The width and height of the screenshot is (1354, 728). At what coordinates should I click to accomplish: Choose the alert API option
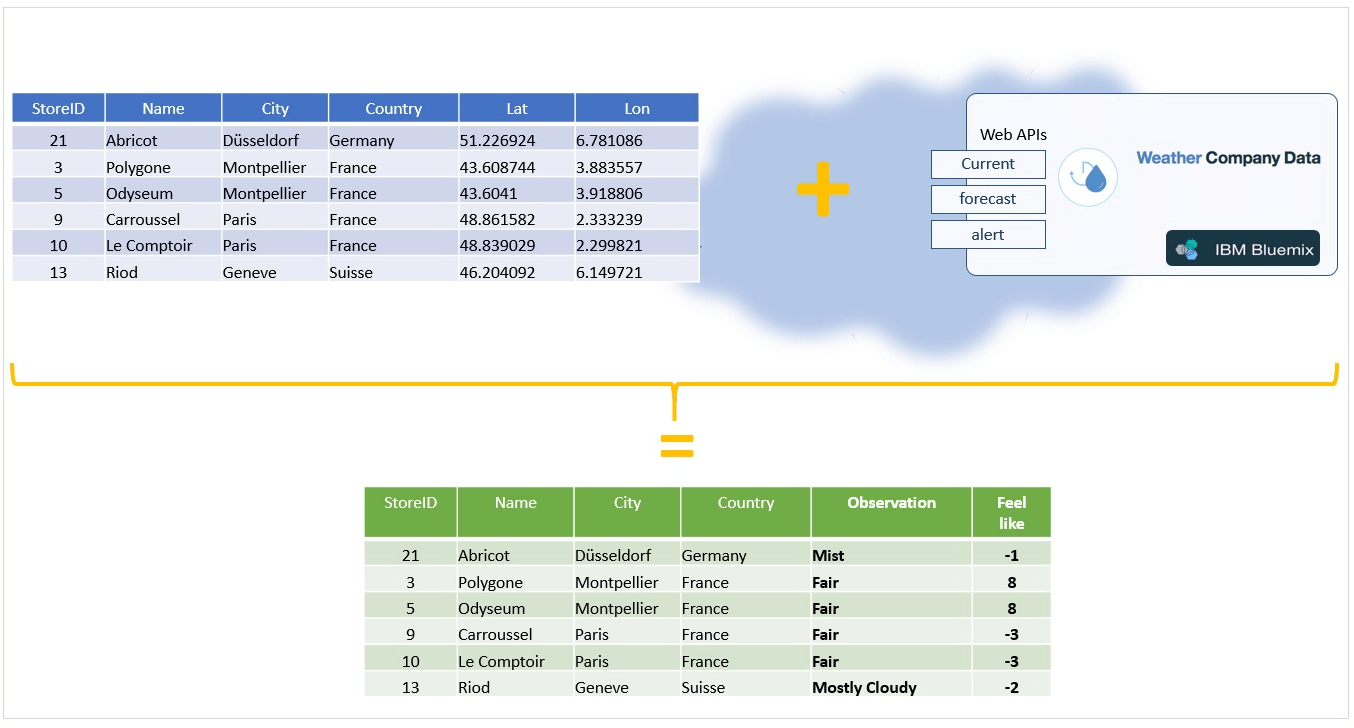coord(988,234)
